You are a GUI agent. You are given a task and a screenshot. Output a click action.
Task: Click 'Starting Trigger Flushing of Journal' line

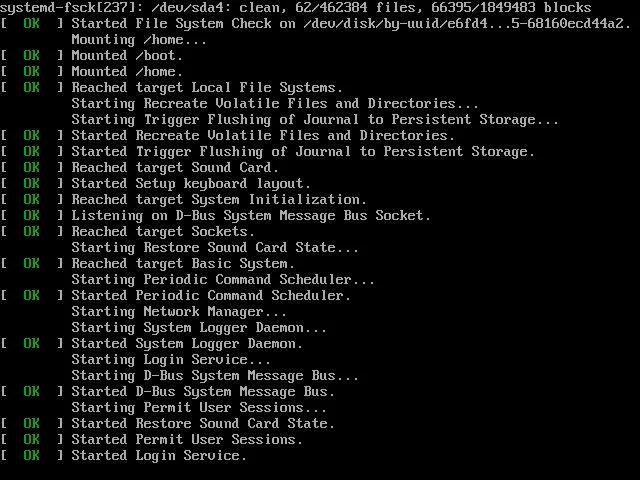(315, 119)
